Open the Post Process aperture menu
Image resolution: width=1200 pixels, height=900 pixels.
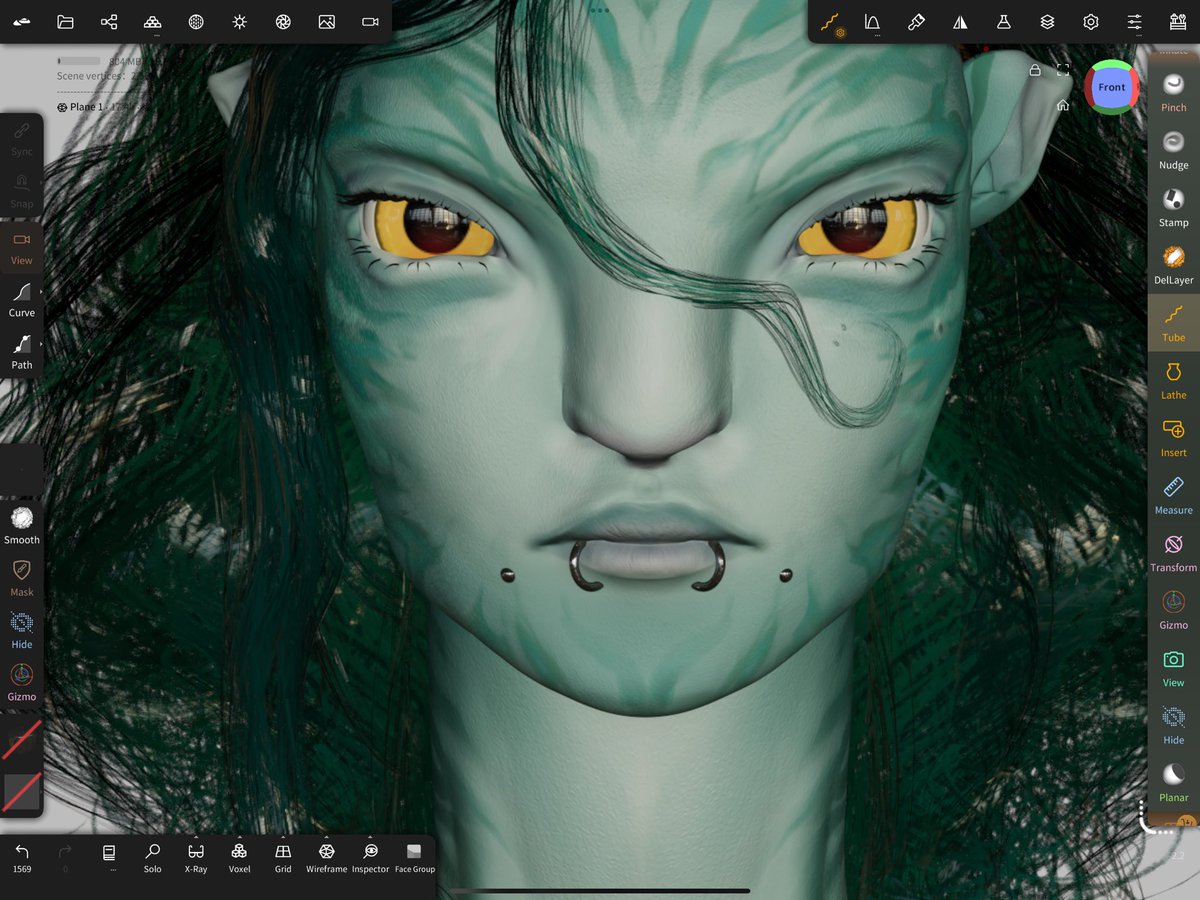click(283, 21)
